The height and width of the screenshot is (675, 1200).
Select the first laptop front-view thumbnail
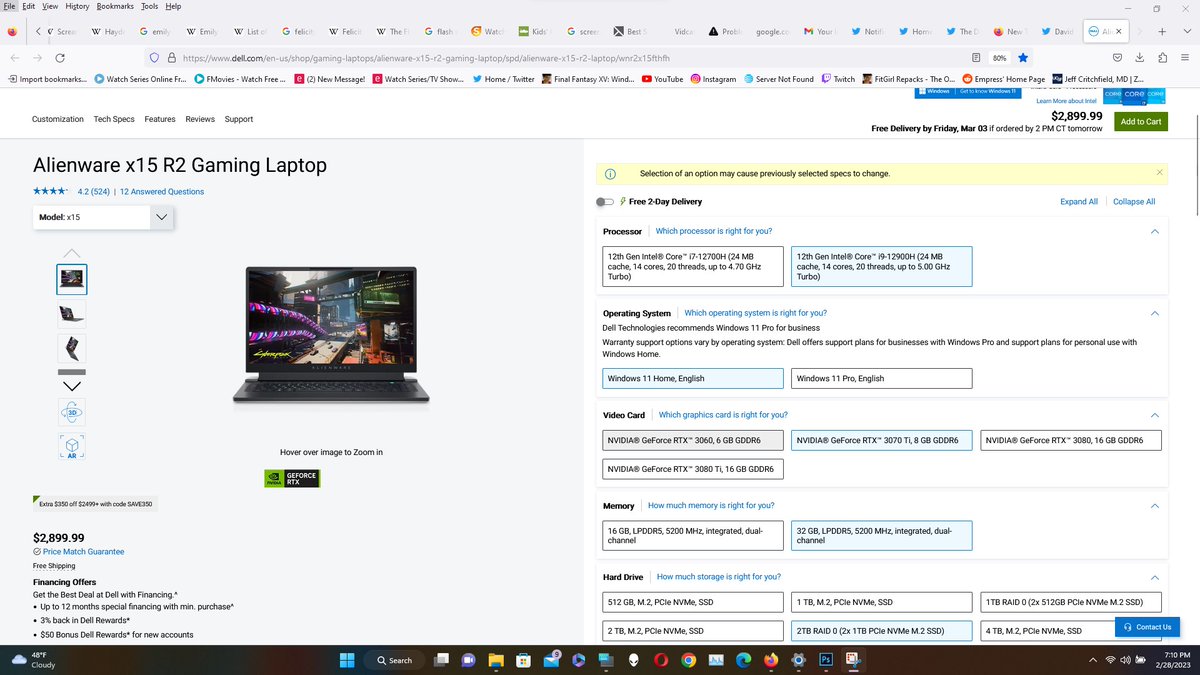(x=72, y=279)
